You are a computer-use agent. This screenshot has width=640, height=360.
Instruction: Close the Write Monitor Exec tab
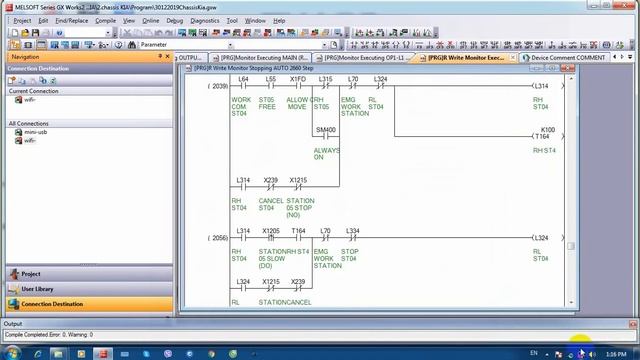point(513,58)
